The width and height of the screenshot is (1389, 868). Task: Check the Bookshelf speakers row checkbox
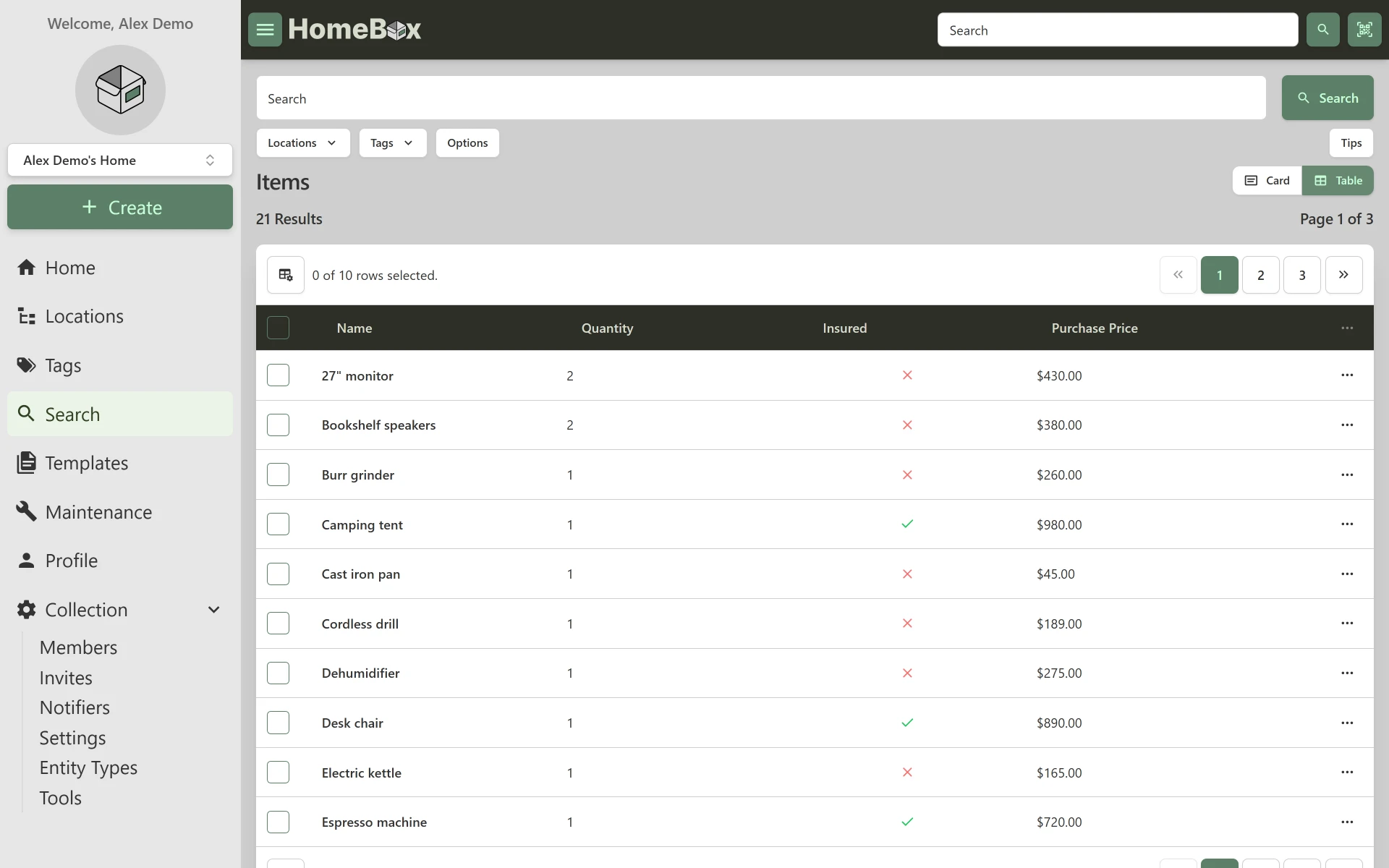tap(278, 425)
